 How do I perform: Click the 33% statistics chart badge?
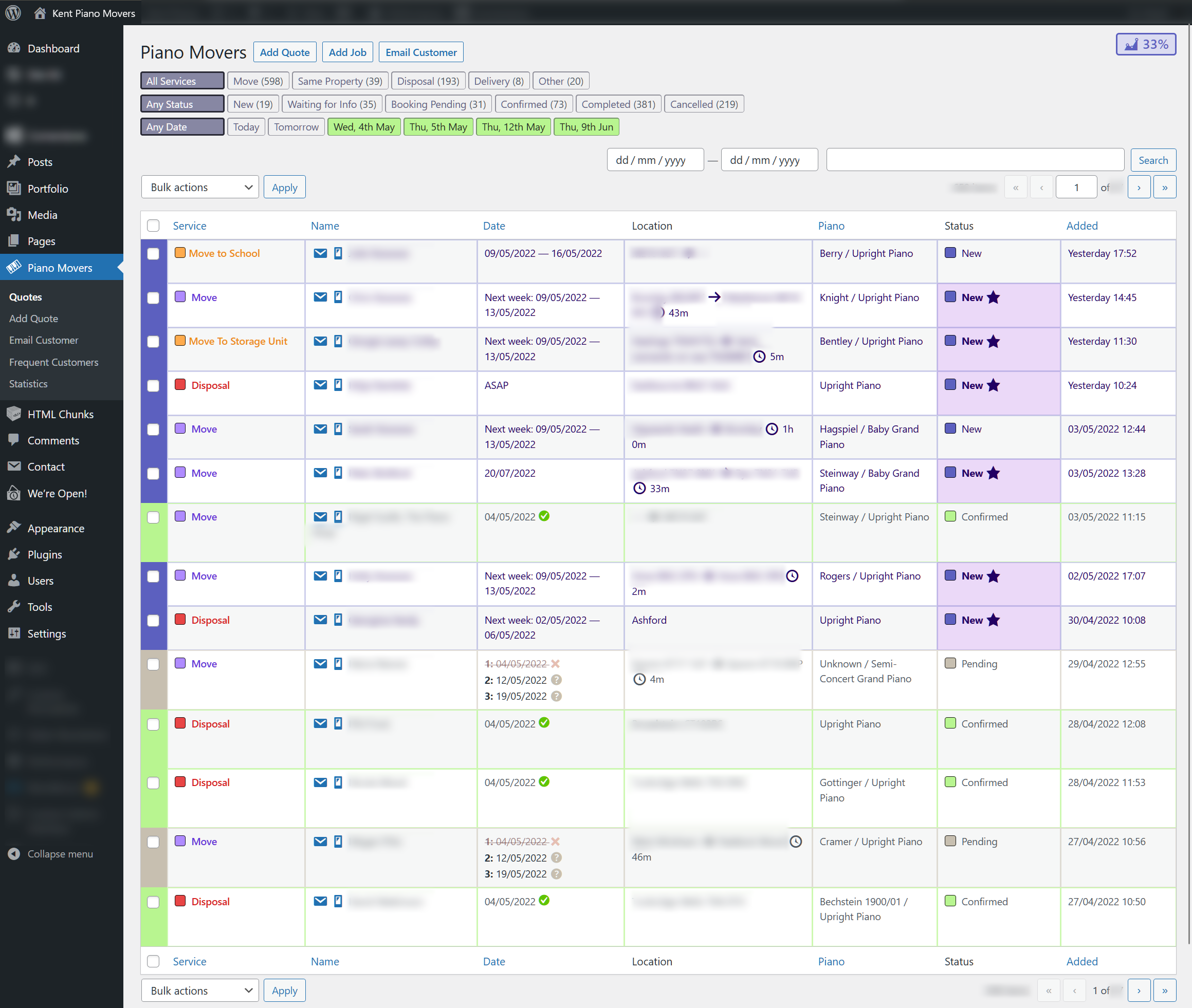1145,44
